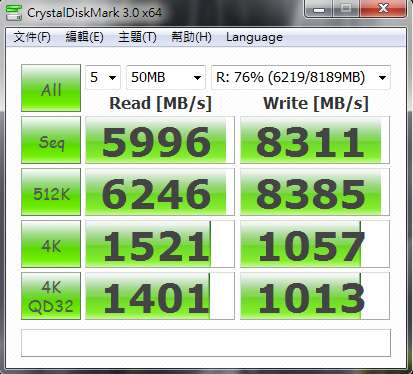Minimize the CrystalDiskMark window
Screen dimensions: 413x374
click(x=318, y=9)
